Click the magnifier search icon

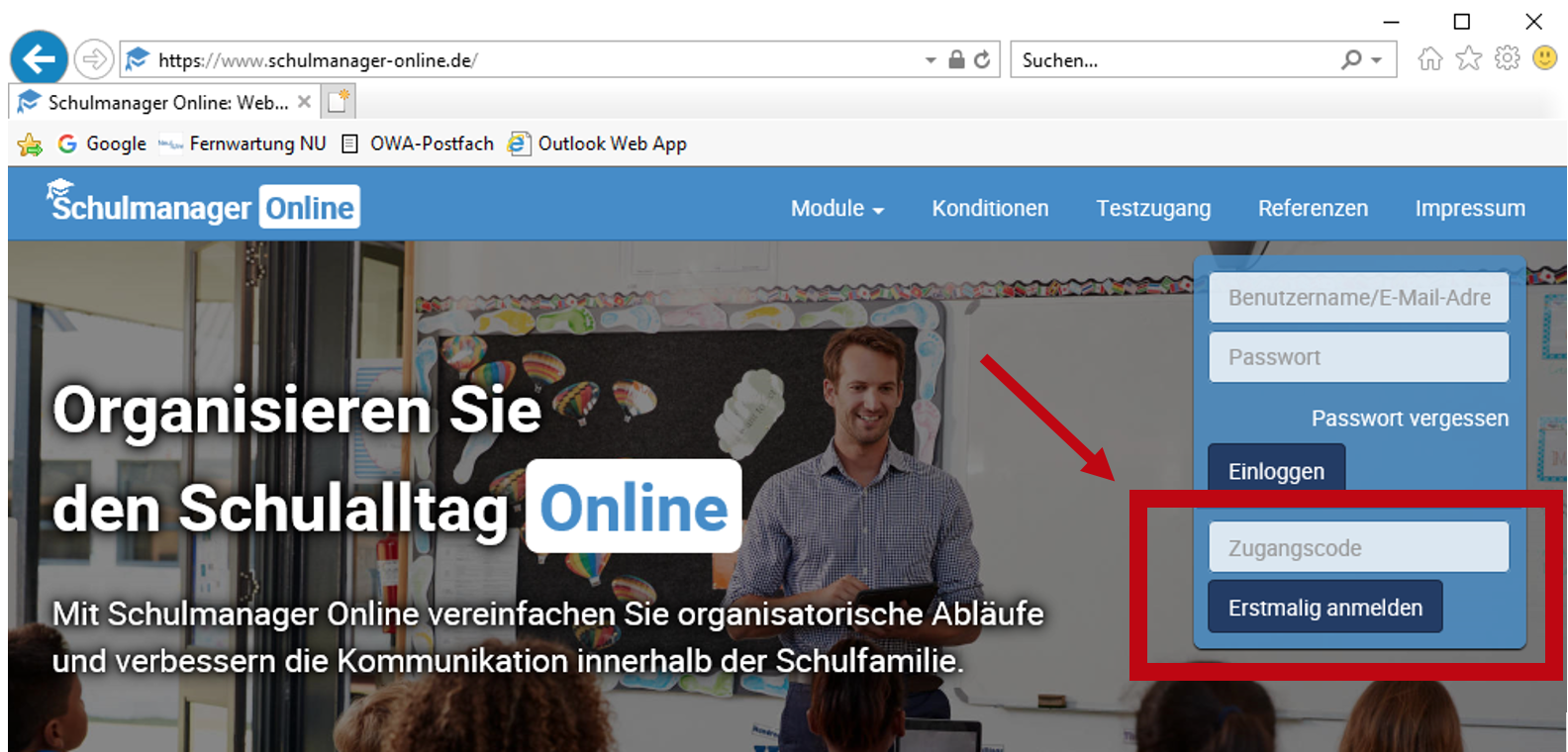point(1351,59)
